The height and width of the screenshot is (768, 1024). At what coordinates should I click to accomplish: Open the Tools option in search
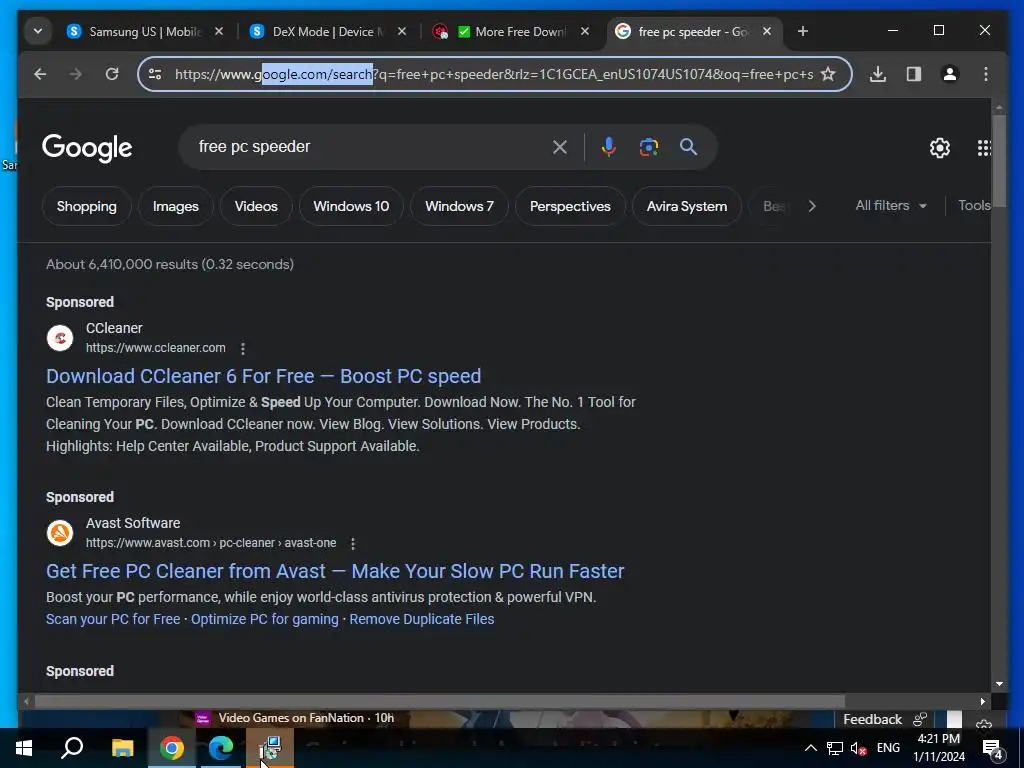[974, 206]
